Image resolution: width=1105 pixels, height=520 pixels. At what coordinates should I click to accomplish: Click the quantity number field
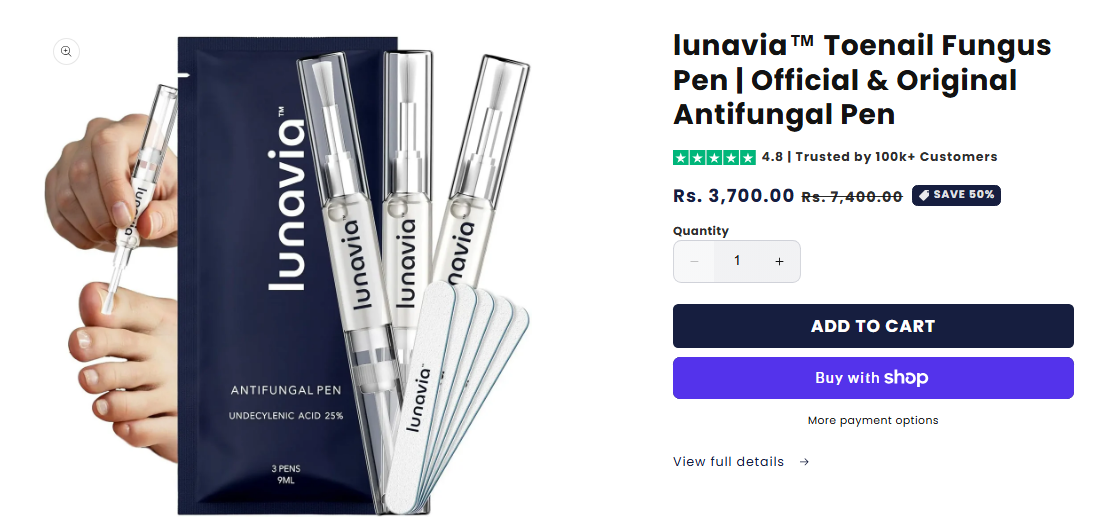coord(737,261)
